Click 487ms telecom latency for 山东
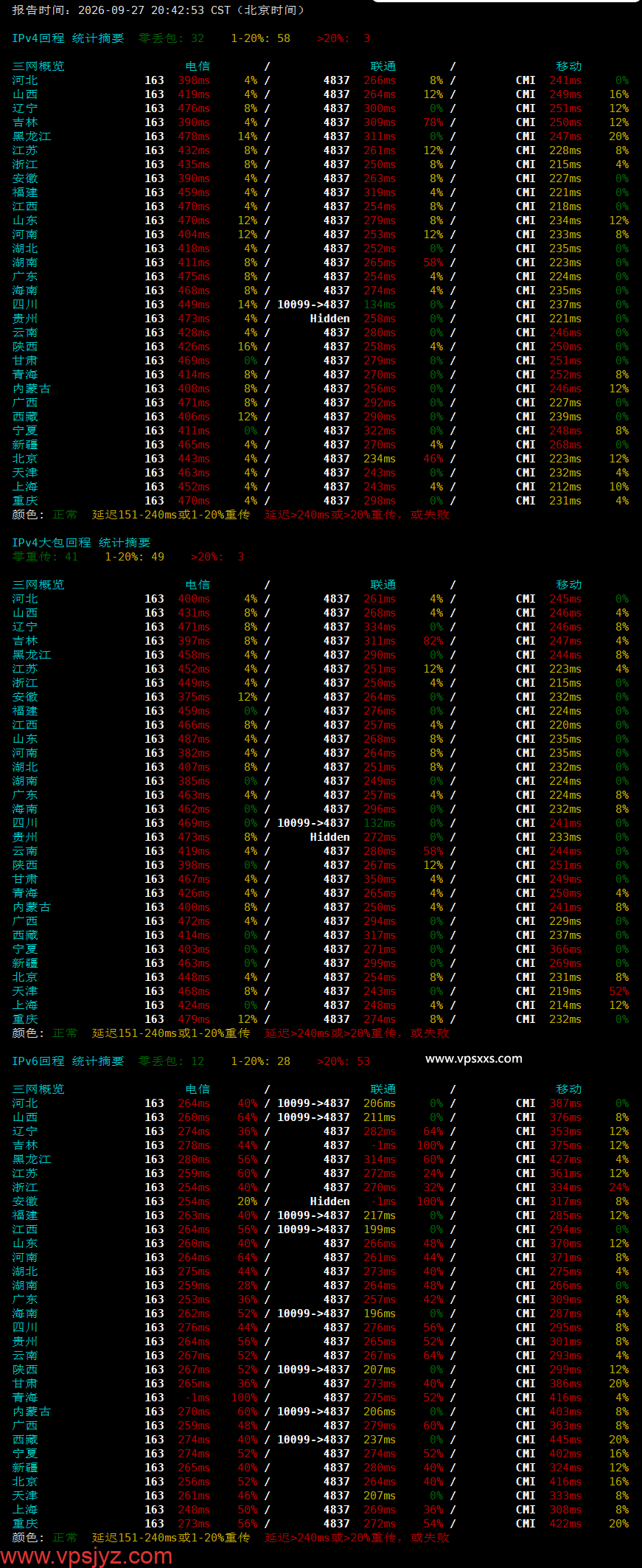The image size is (642, 1568). [194, 739]
